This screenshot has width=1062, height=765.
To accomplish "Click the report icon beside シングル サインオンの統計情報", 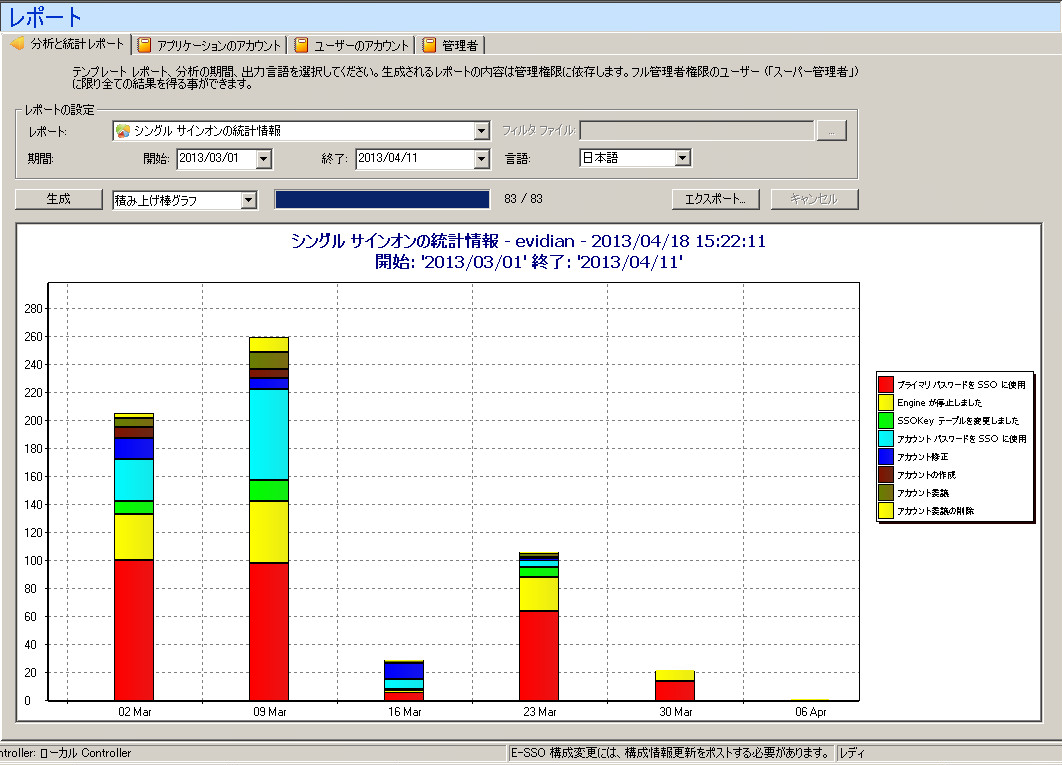I will pos(122,131).
